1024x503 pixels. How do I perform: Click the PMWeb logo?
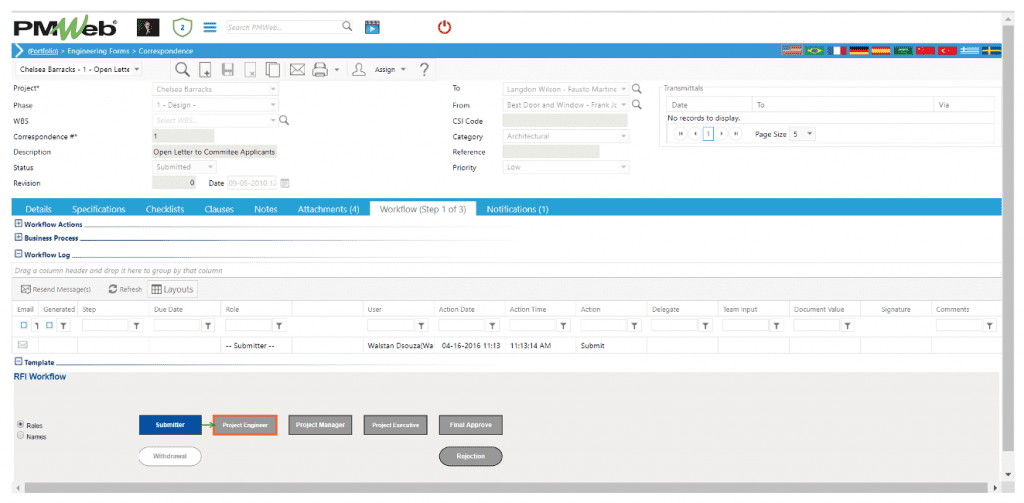[x=65, y=27]
